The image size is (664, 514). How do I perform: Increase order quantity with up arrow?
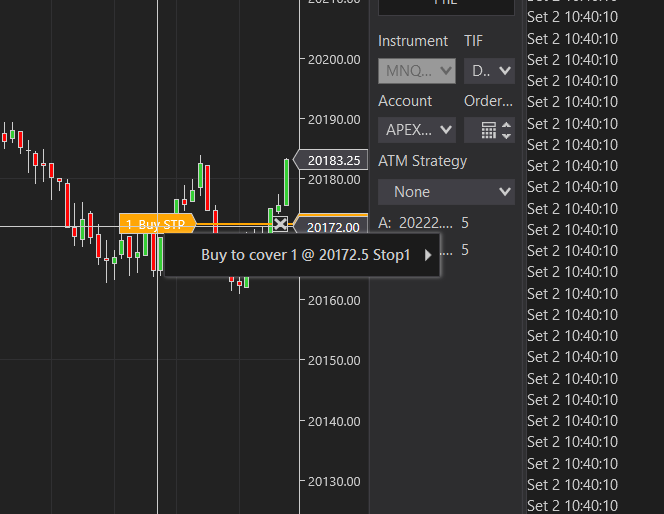pyautogui.click(x=506, y=125)
